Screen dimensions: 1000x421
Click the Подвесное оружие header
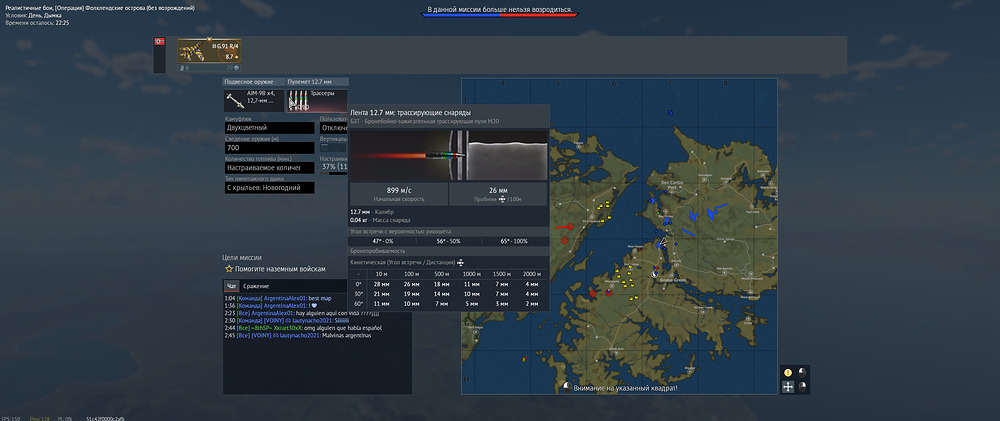[x=254, y=82]
